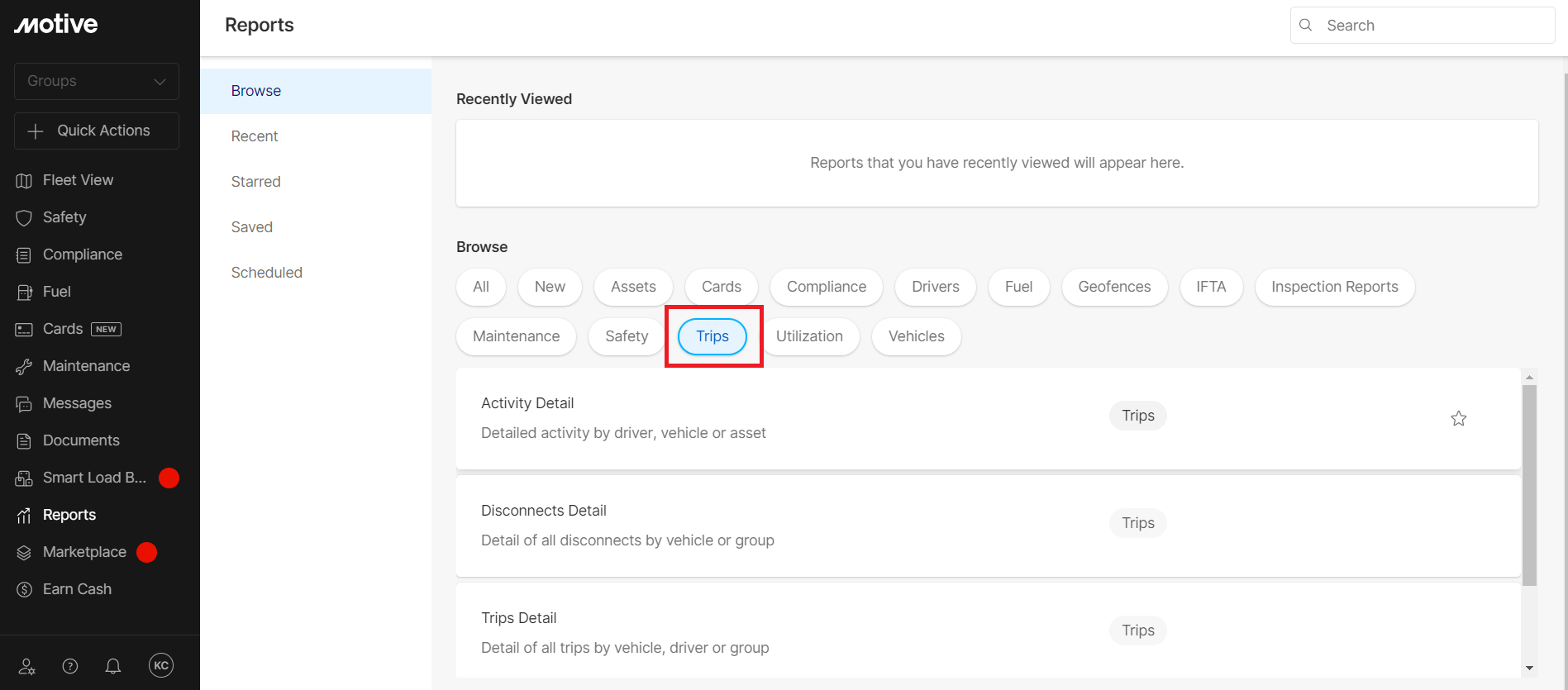Open the KC user profile avatar
Screen dimensions: 1568x690
pos(161,665)
